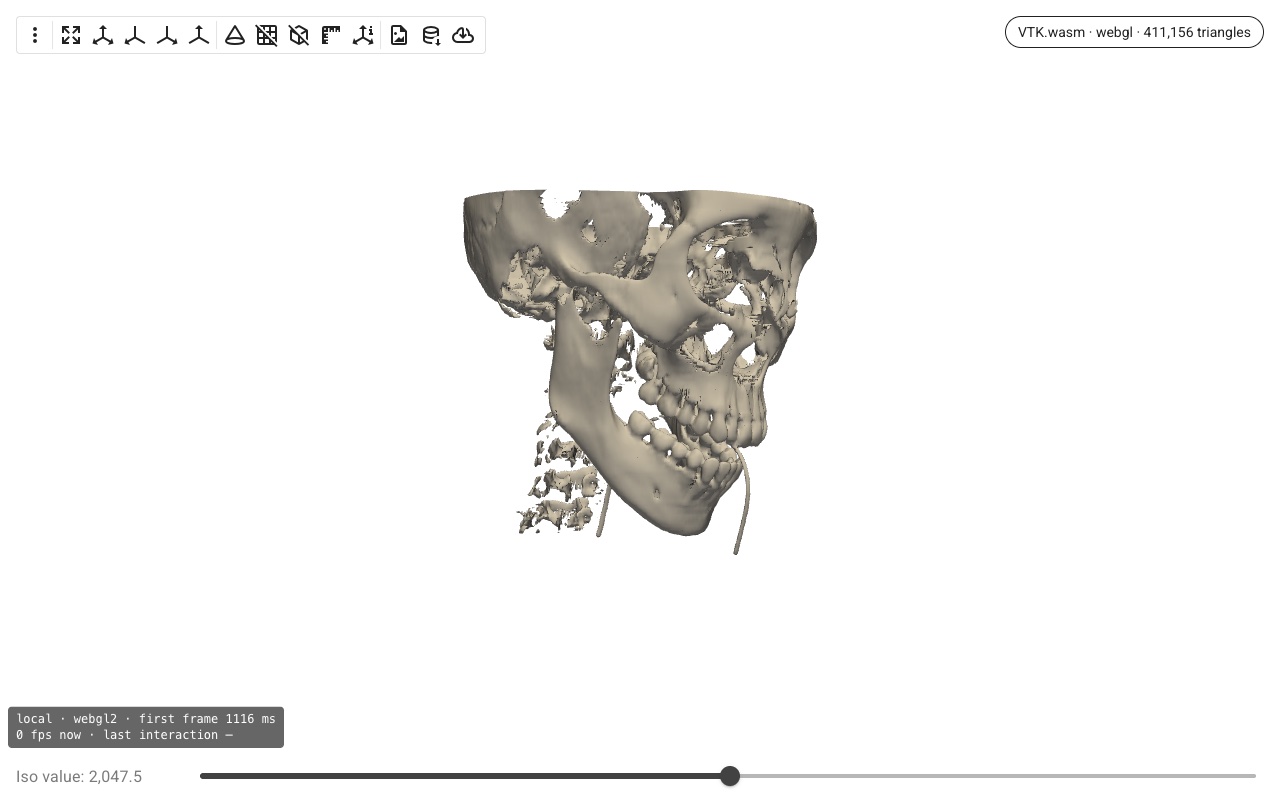The height and width of the screenshot is (800, 1280).
Task: Select the three-arrow isometric axes view icon
Action: [103, 35]
